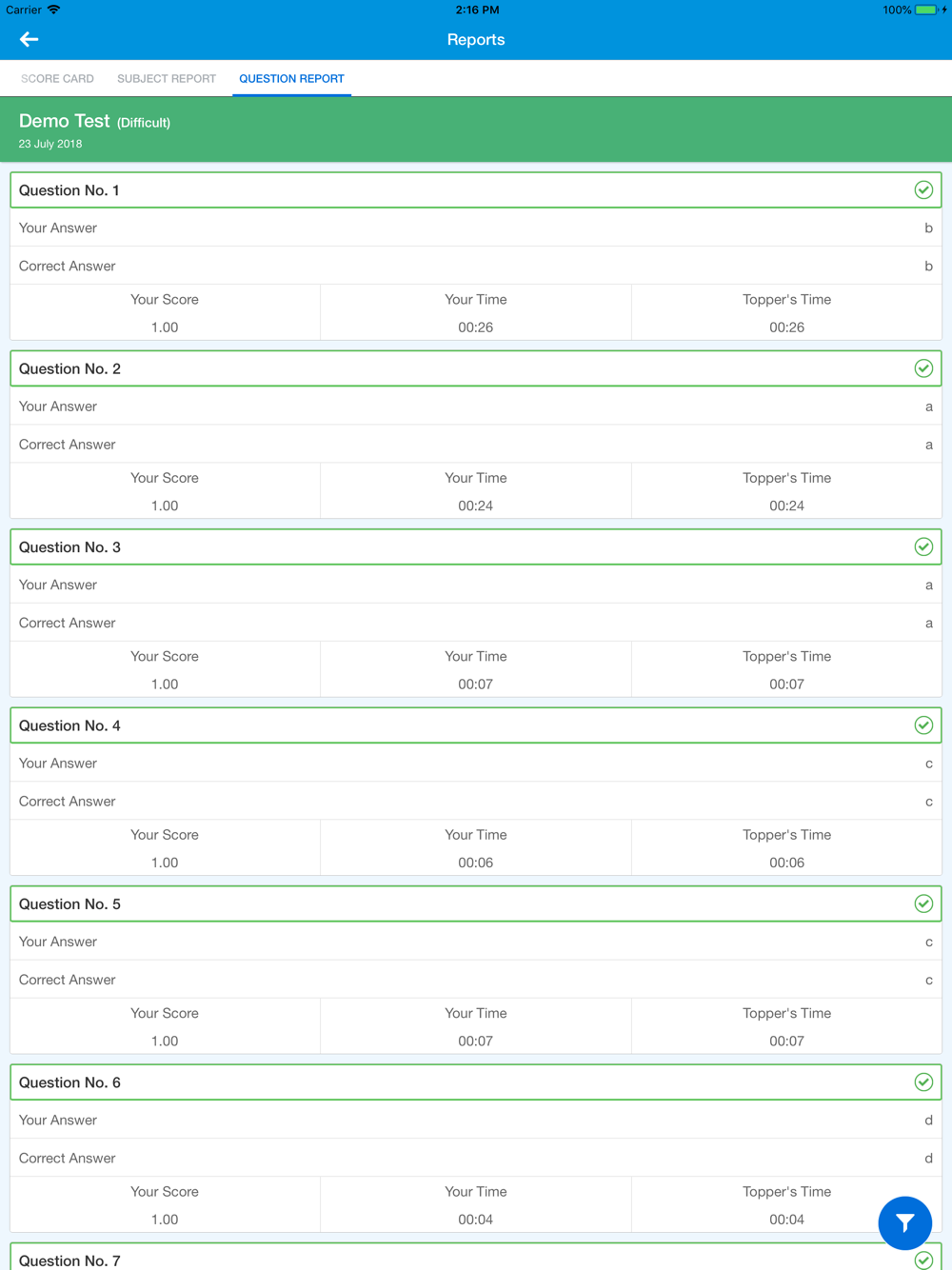
Task: Click Question No. 5 green checkmark icon
Action: coord(923,903)
